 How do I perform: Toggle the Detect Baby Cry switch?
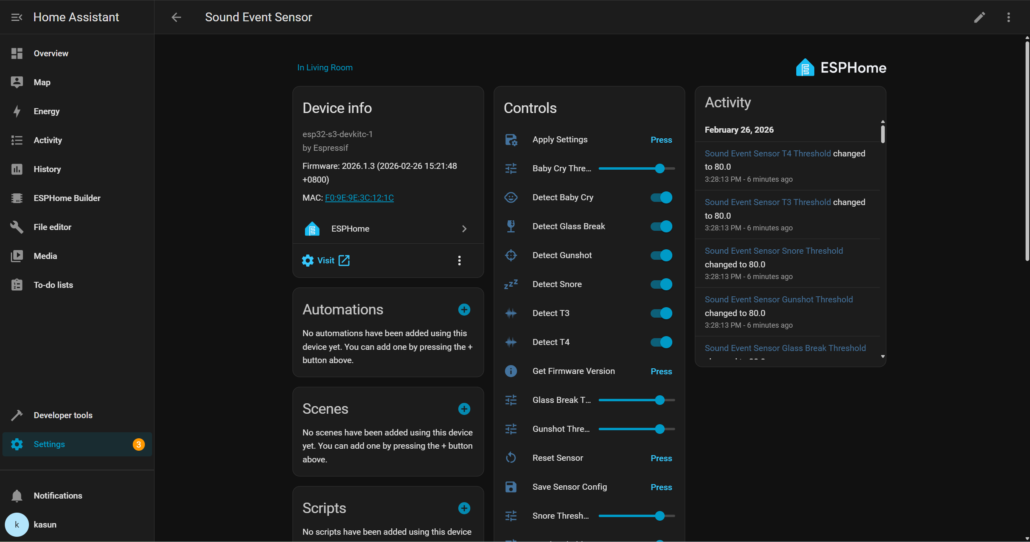pyautogui.click(x=661, y=198)
